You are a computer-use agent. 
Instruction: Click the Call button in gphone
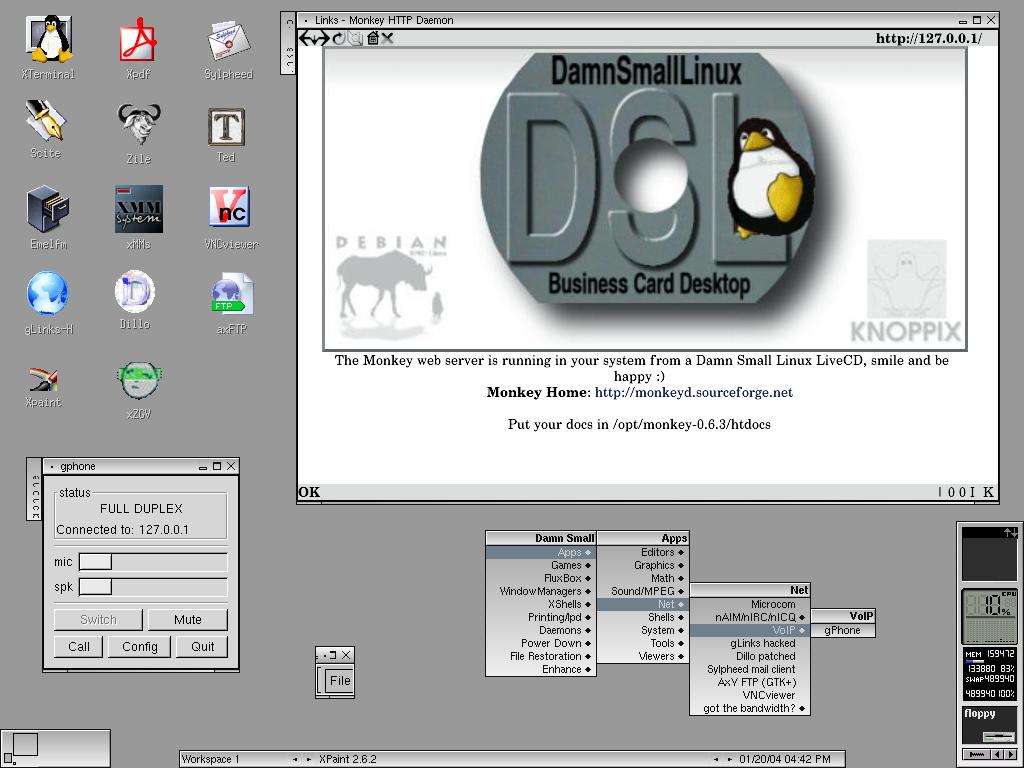click(x=78, y=647)
